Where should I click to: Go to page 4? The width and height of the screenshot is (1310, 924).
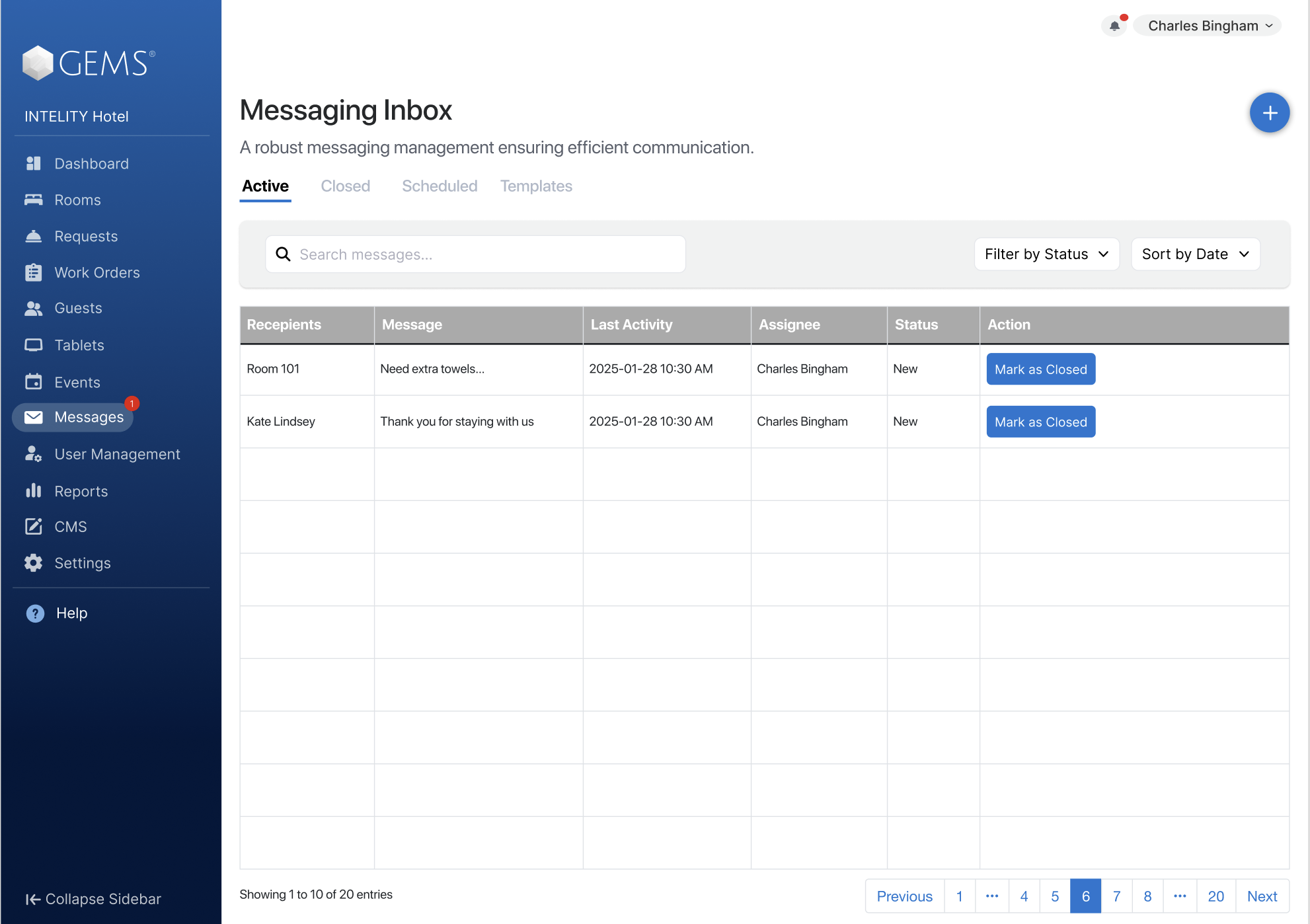tap(1024, 896)
